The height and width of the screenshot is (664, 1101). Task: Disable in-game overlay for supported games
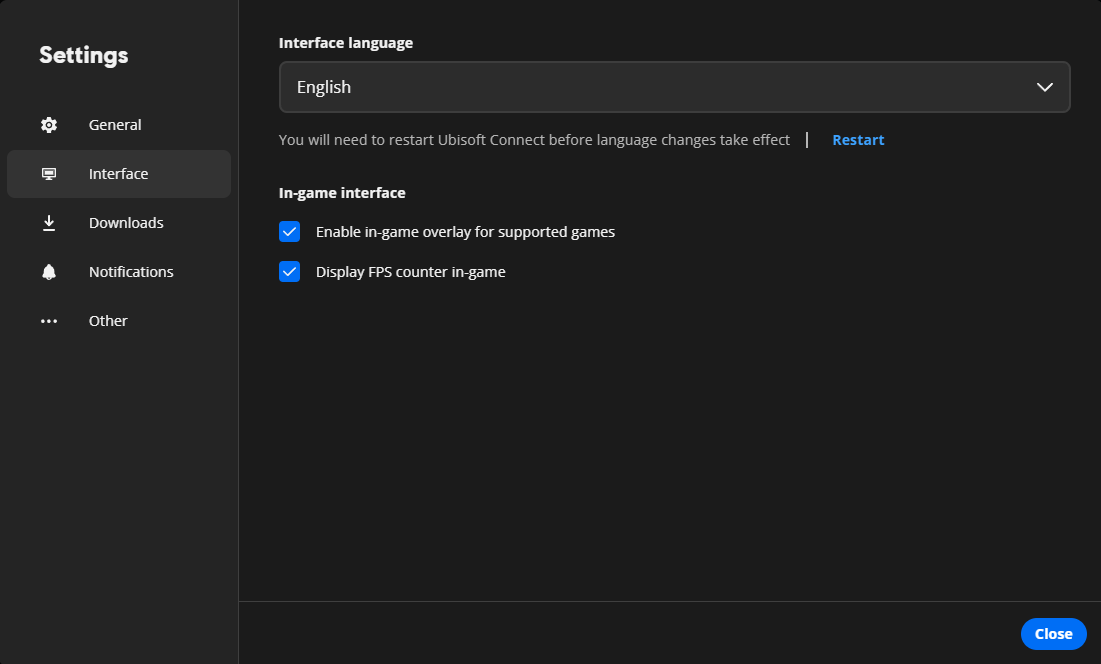[289, 231]
